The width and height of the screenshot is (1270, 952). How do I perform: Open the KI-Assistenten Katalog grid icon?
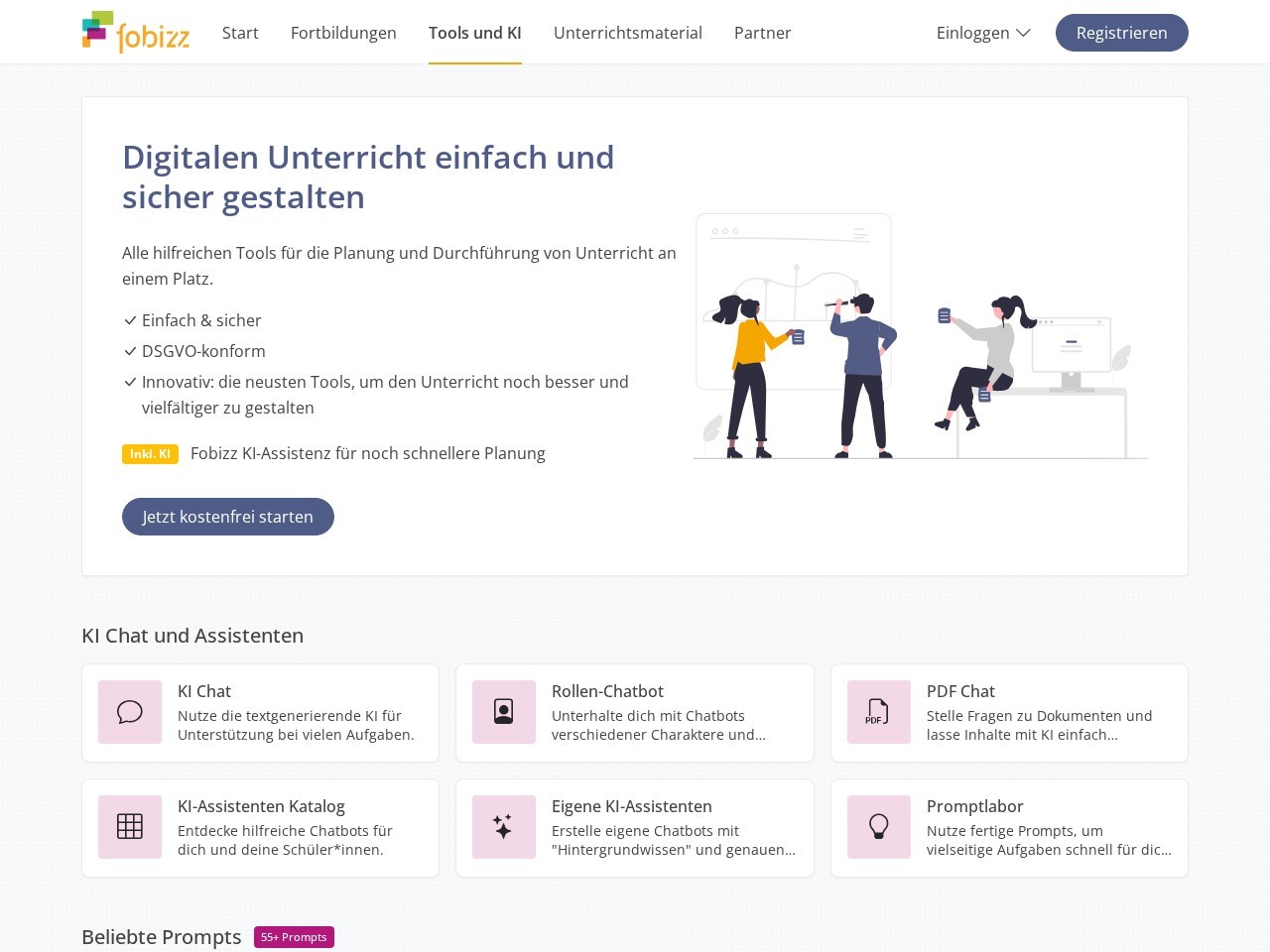[x=130, y=827]
